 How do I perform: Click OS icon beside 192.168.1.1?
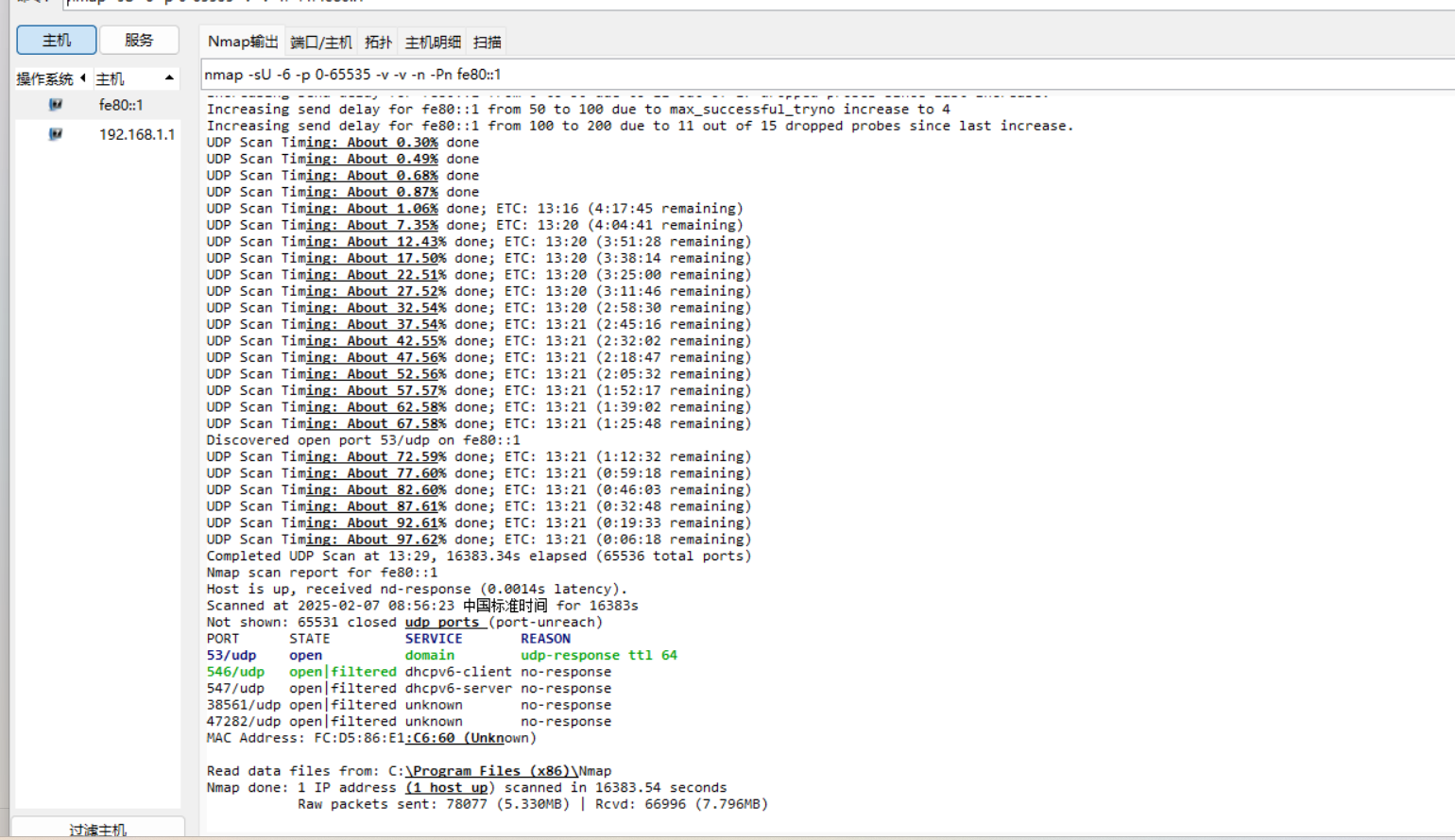(x=56, y=134)
